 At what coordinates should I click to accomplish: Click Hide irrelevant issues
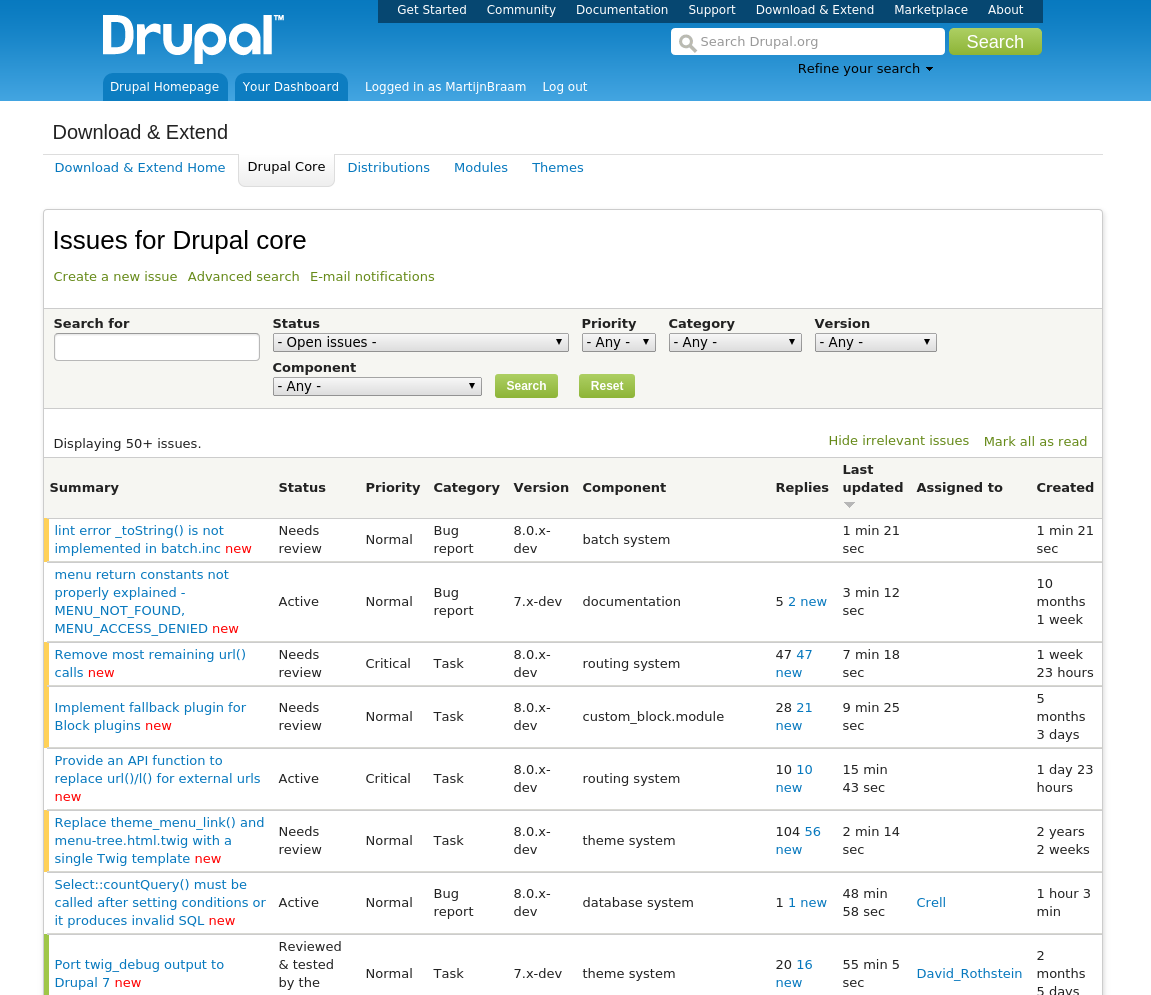(898, 441)
